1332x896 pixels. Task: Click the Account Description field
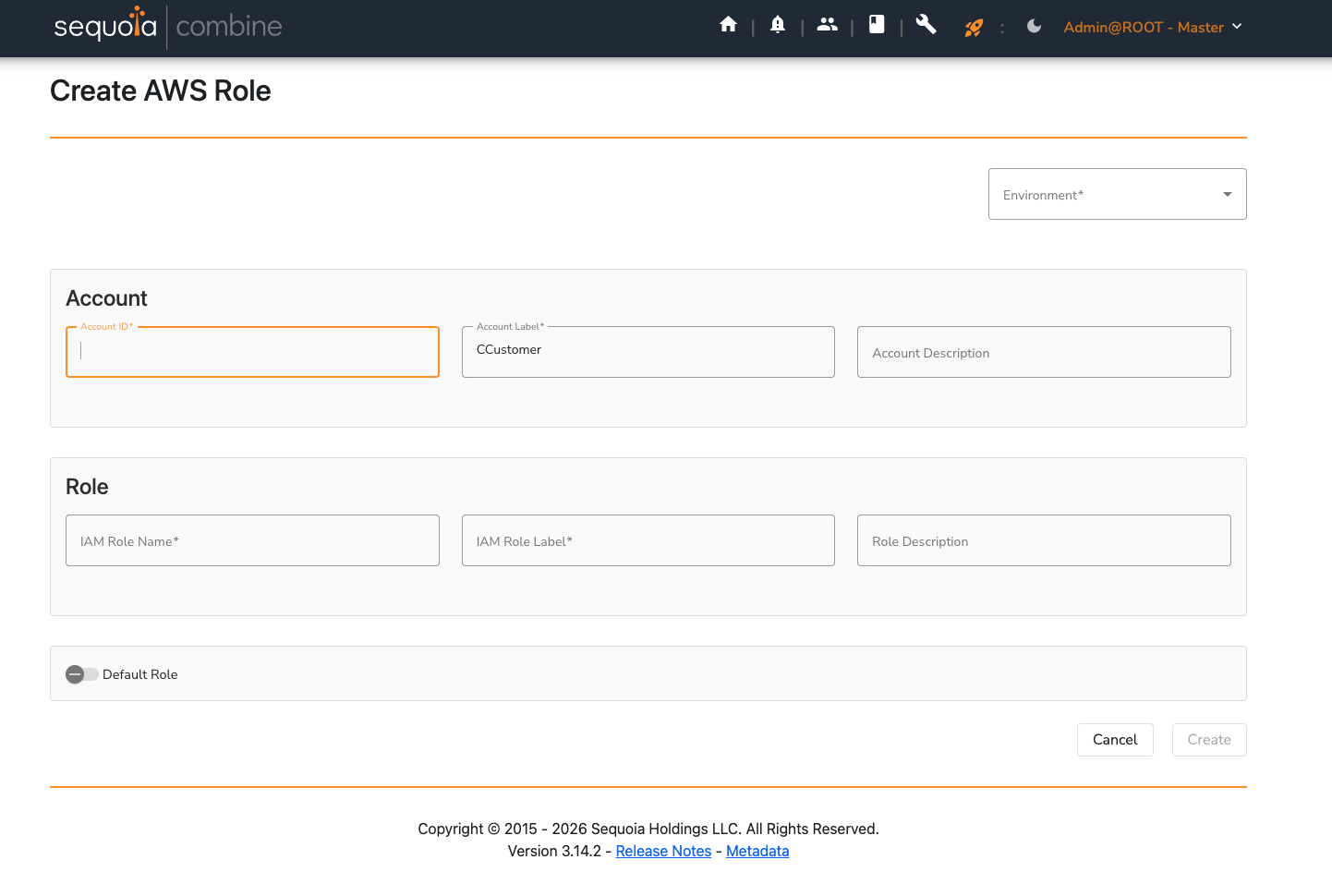click(1044, 352)
